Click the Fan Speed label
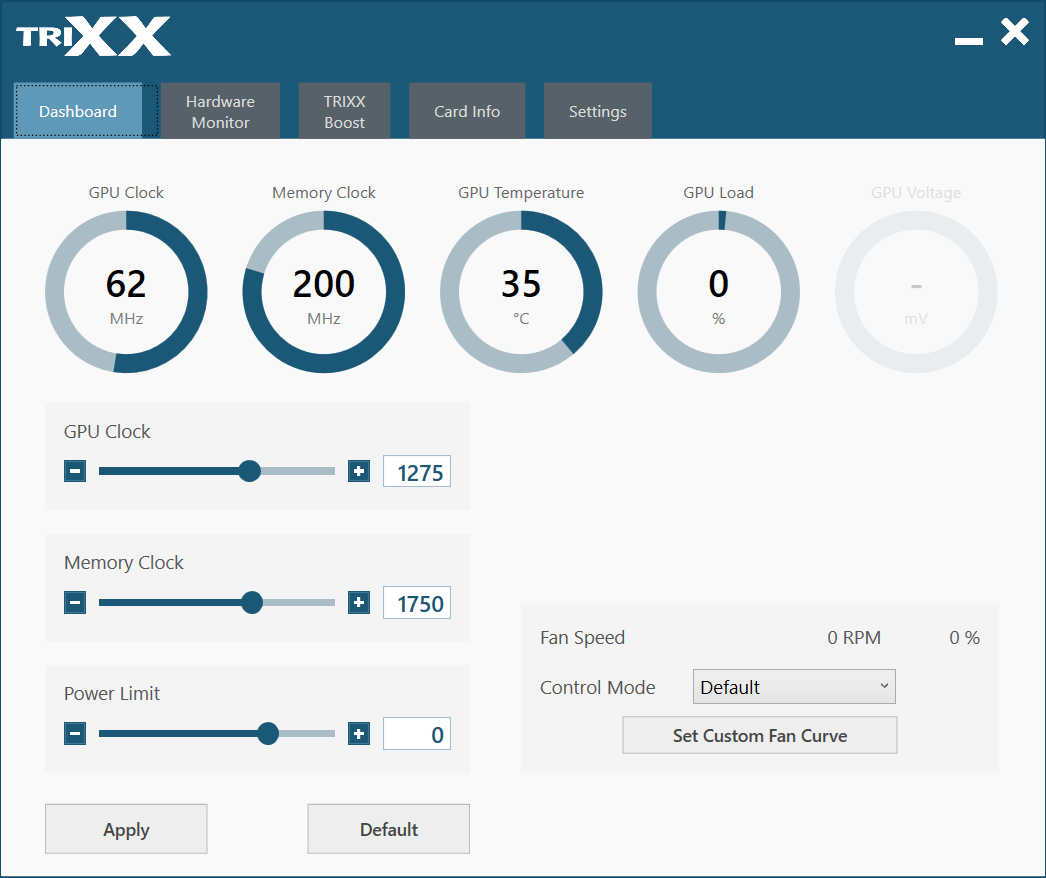The height and width of the screenshot is (878, 1046). (x=582, y=638)
